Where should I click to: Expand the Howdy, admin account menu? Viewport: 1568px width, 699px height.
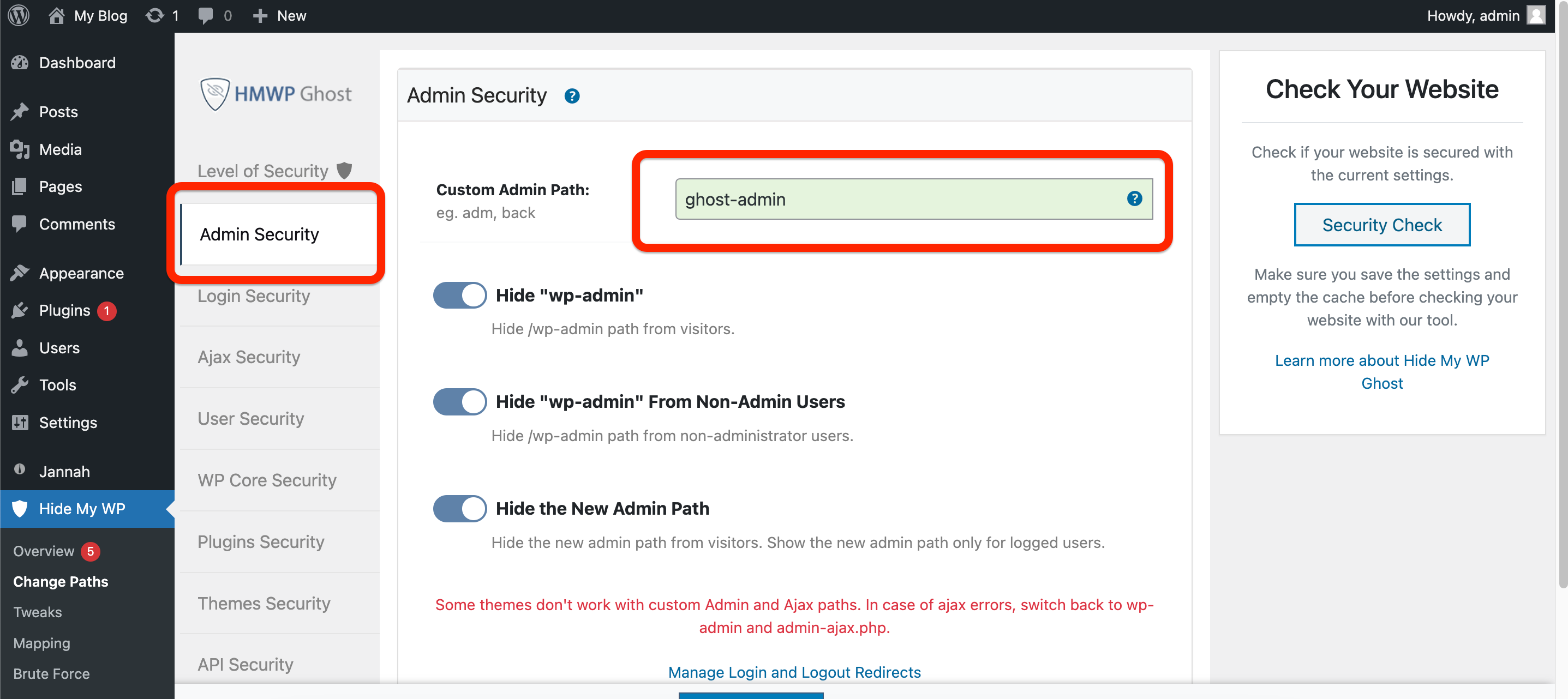[x=1485, y=16]
